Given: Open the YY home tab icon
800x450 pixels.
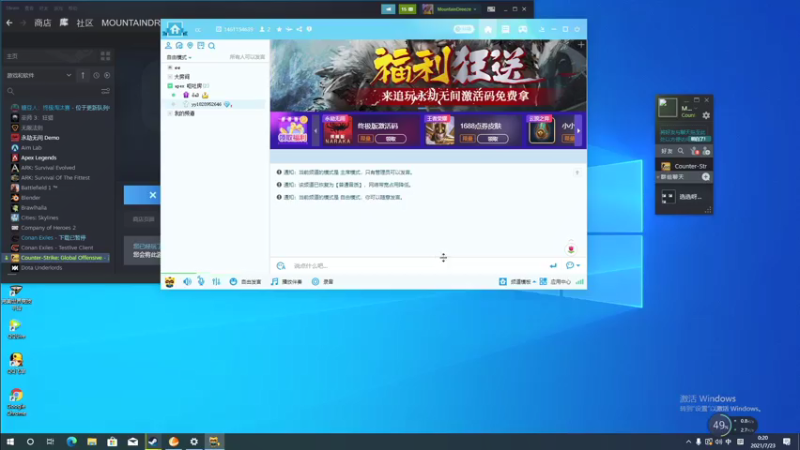Looking at the screenshot, I should coord(488,30).
